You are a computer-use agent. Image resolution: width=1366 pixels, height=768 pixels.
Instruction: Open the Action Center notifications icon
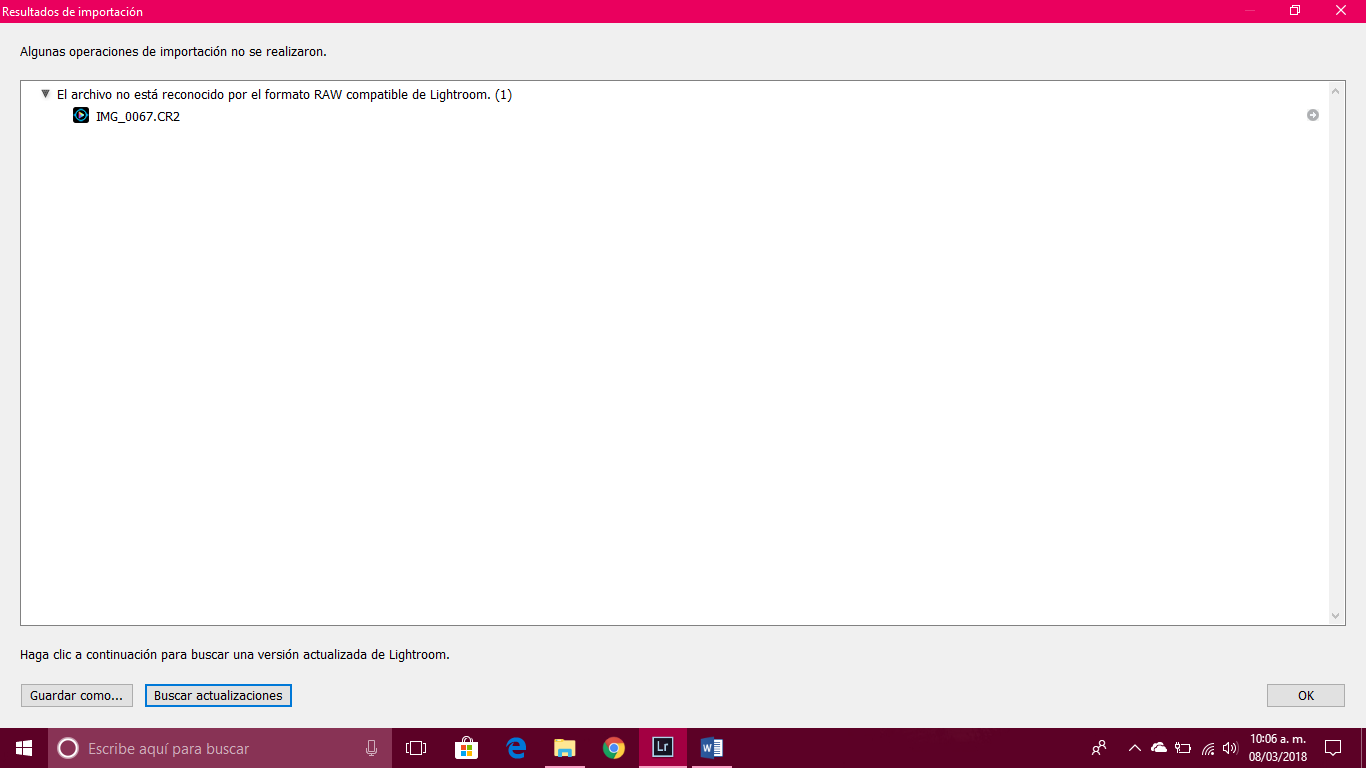point(1333,748)
